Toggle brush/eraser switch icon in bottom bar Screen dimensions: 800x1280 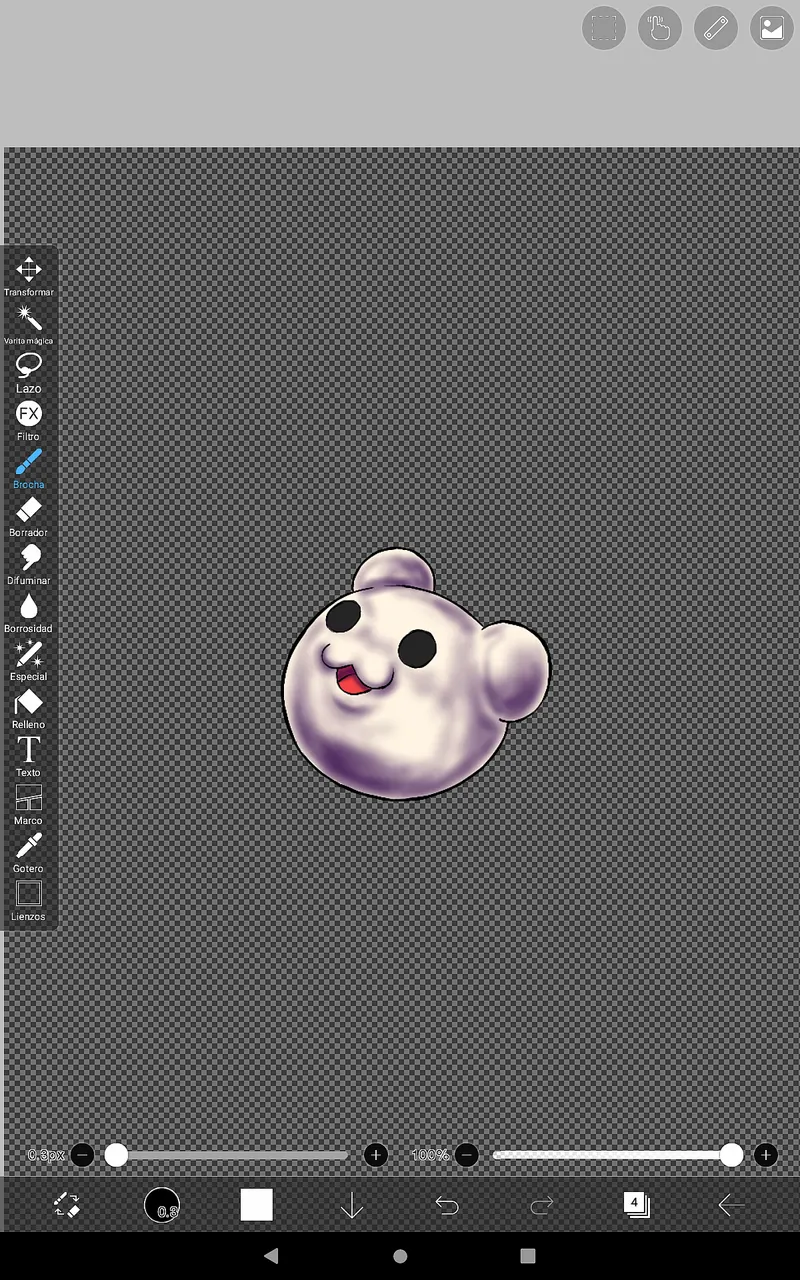point(67,1205)
